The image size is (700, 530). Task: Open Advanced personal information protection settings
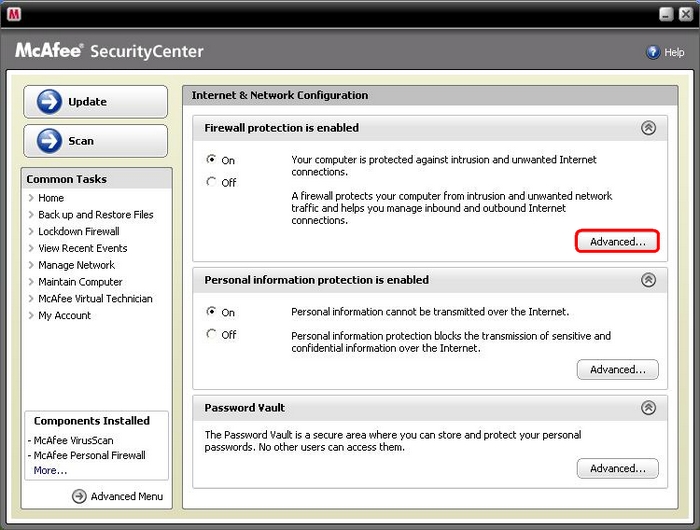point(617,369)
